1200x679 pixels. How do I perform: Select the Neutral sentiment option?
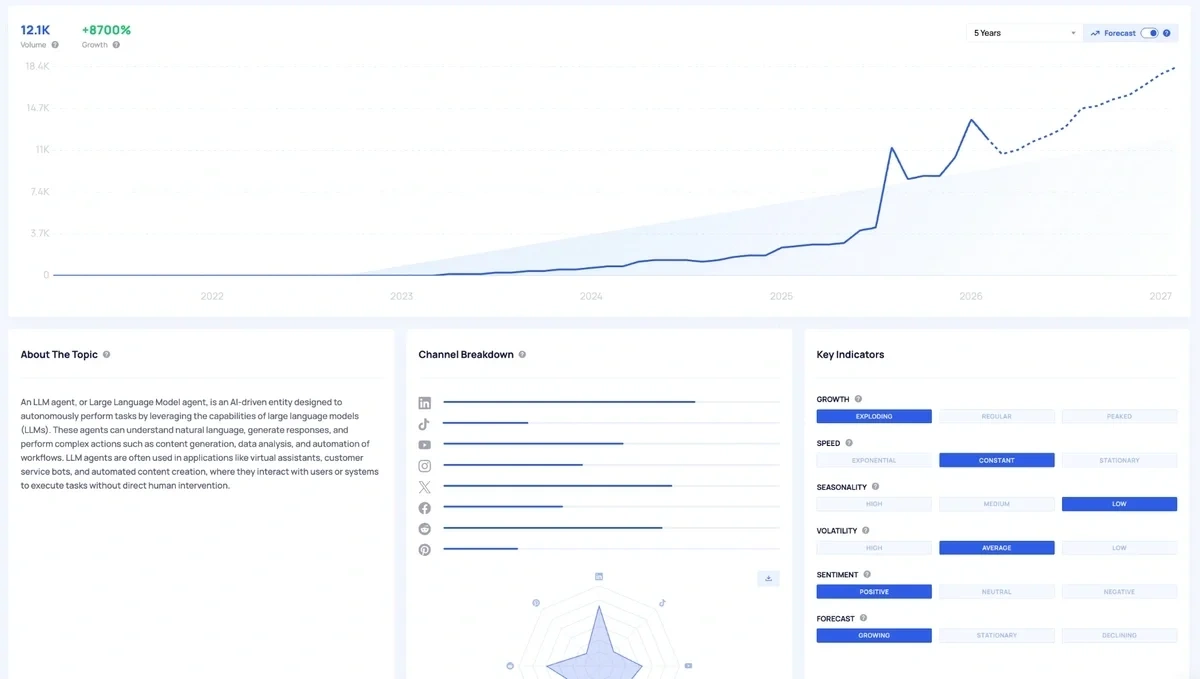click(x=996, y=592)
